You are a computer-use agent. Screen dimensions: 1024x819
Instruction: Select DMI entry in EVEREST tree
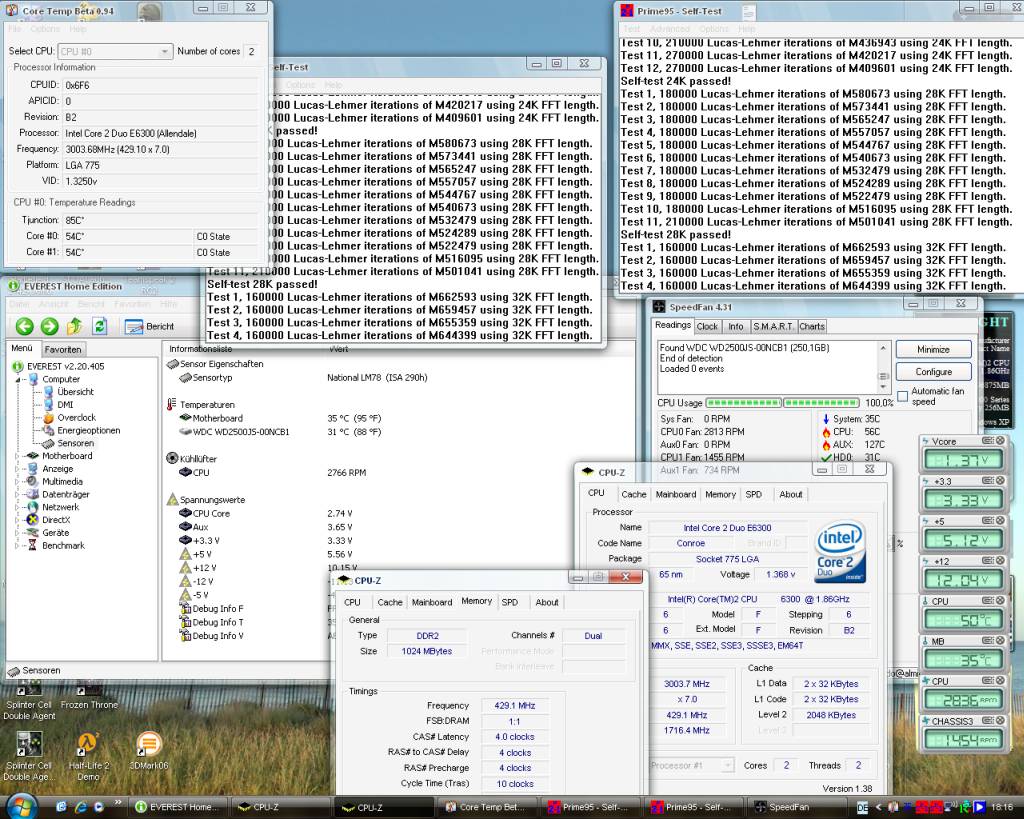[65, 404]
